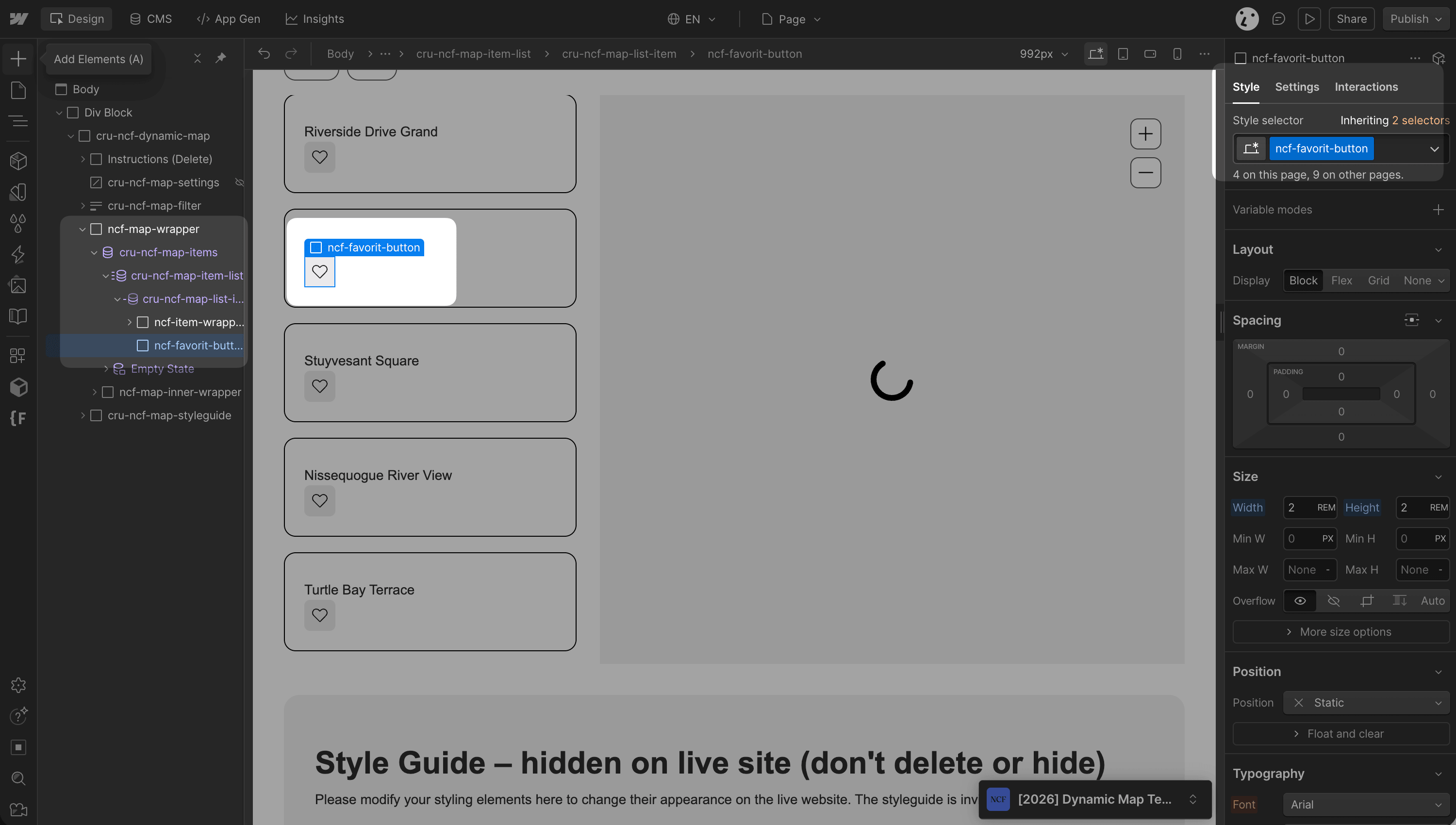Set Overflow to hidden
The image size is (1456, 825).
1333,601
